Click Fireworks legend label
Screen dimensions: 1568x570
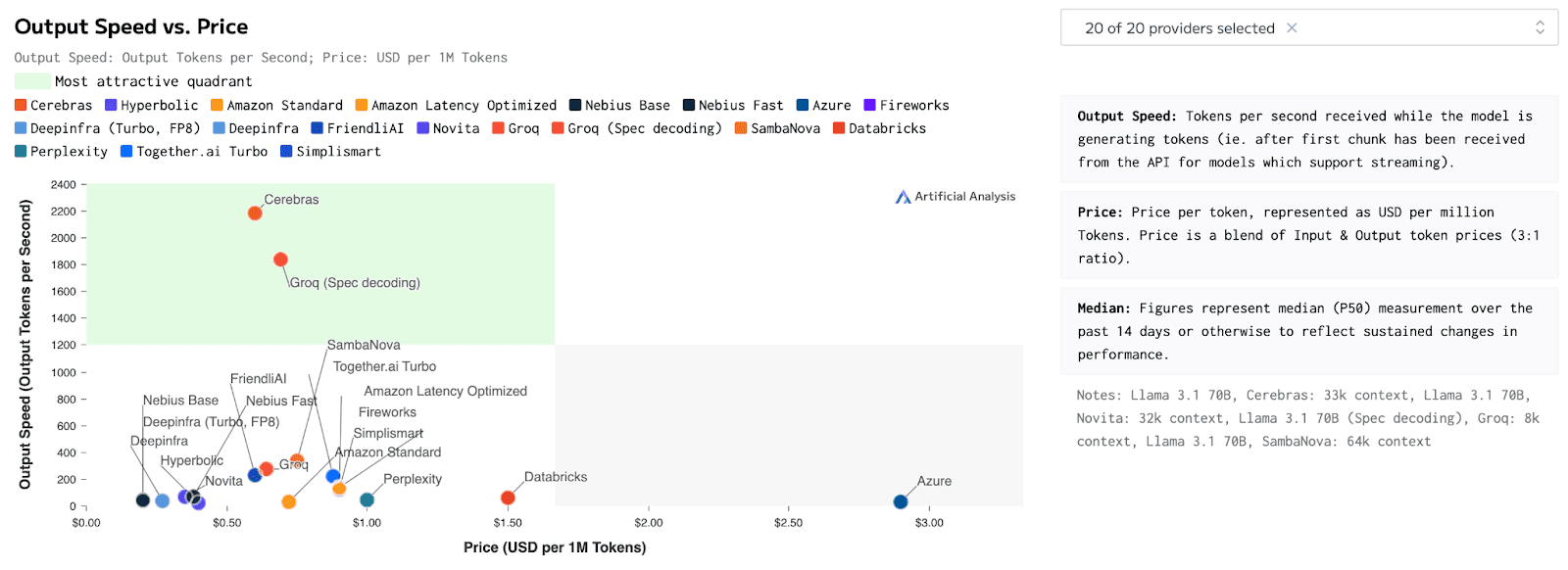(906, 106)
